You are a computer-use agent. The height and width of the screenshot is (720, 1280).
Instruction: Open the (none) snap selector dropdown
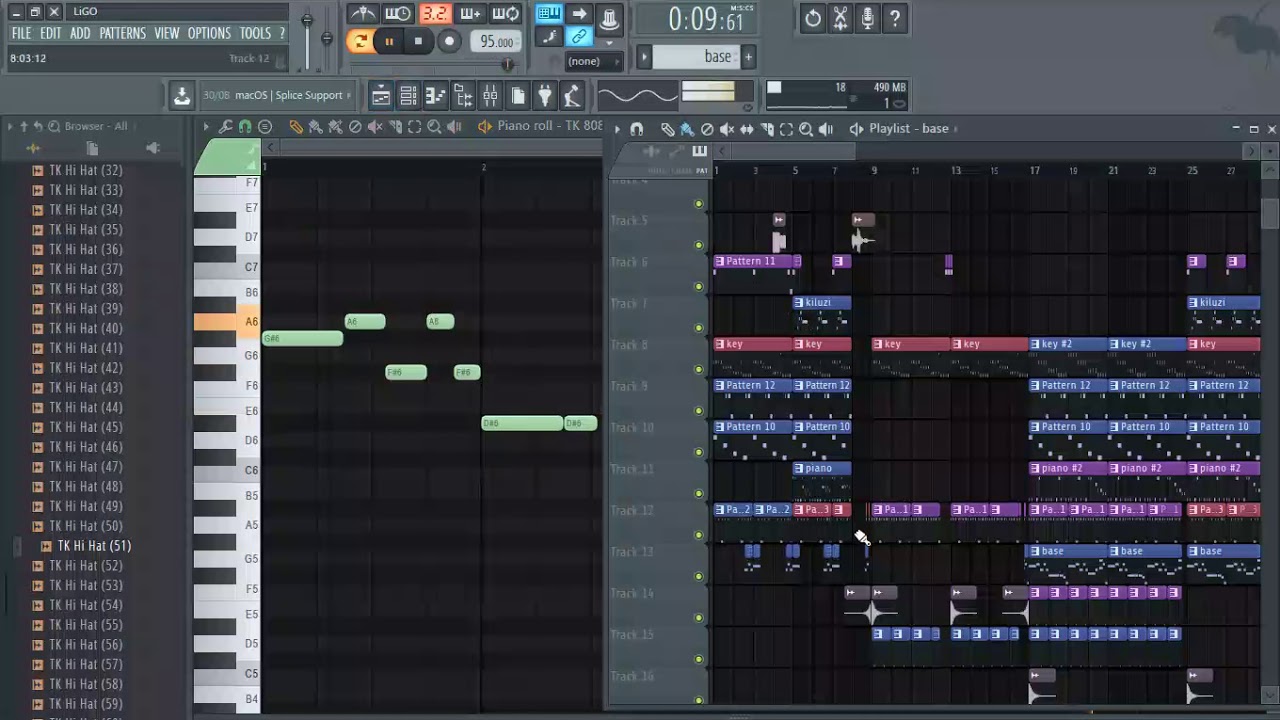pos(594,61)
